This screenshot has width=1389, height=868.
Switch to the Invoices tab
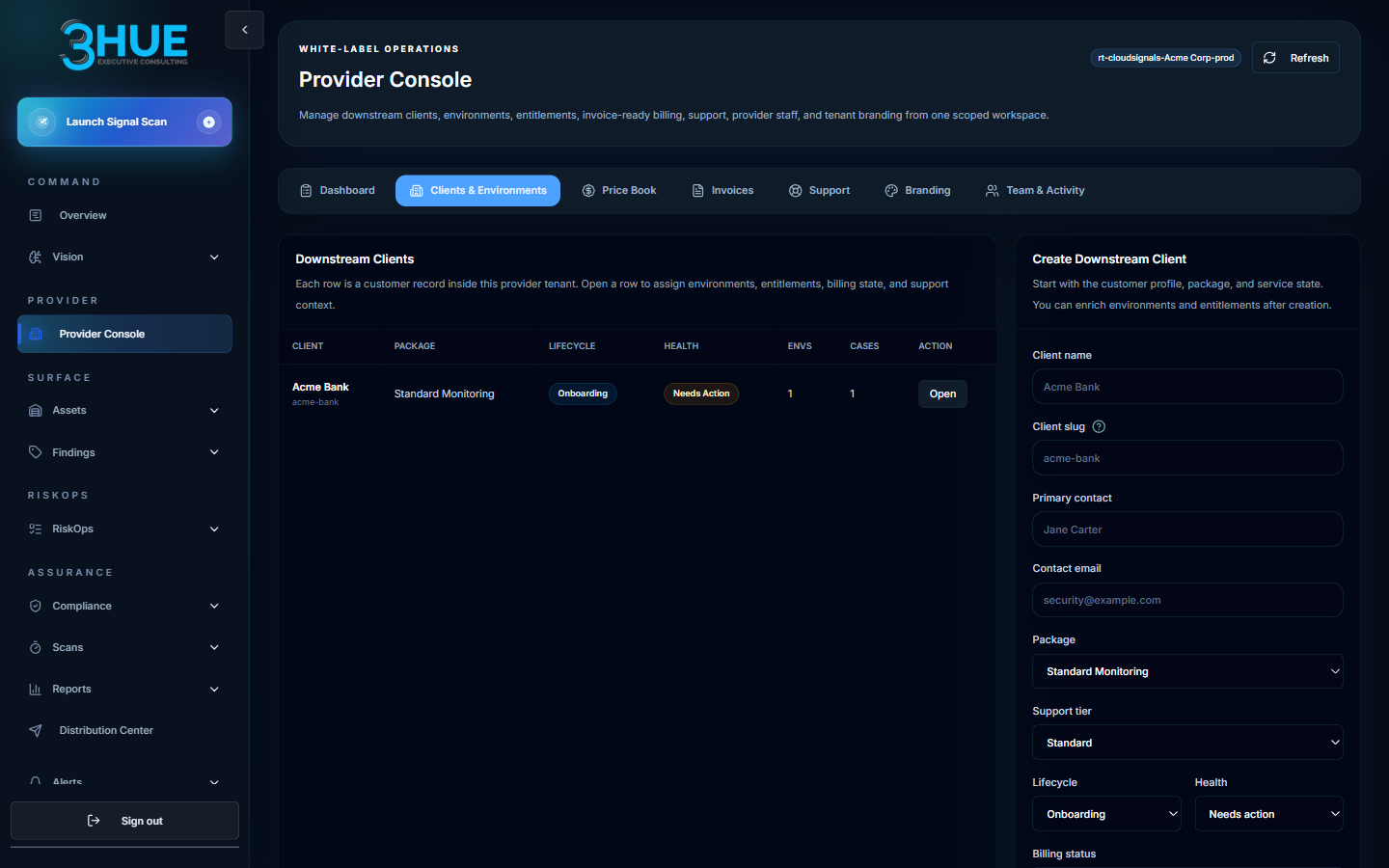tap(722, 191)
